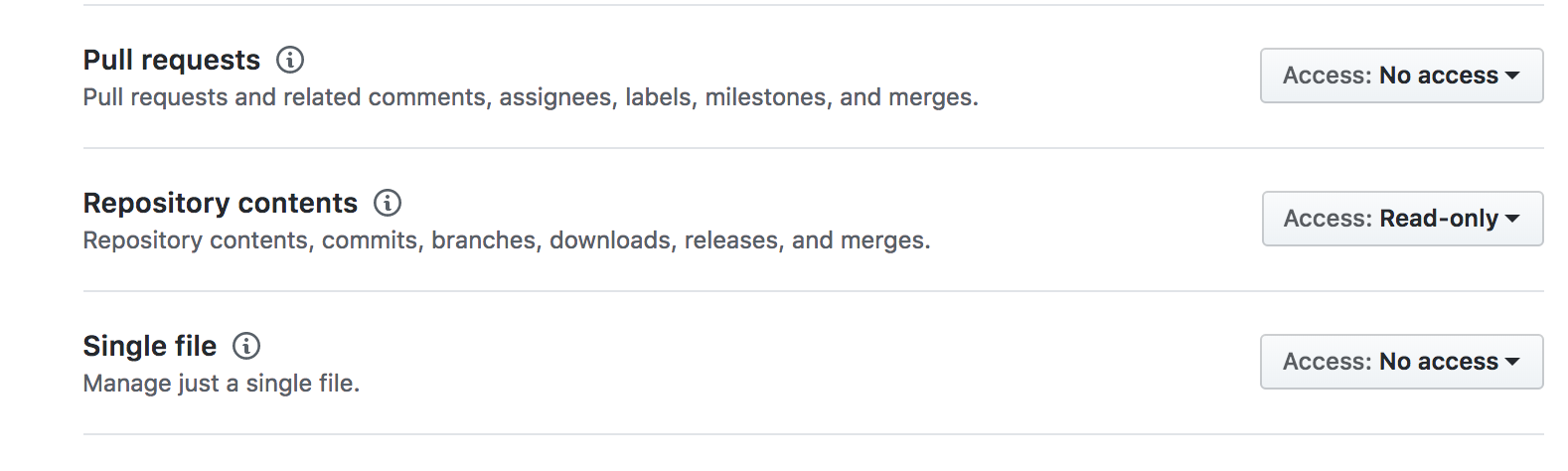Open the Pull requests access dropdown
Viewport: 1568px width, 471px height.
tap(1401, 76)
